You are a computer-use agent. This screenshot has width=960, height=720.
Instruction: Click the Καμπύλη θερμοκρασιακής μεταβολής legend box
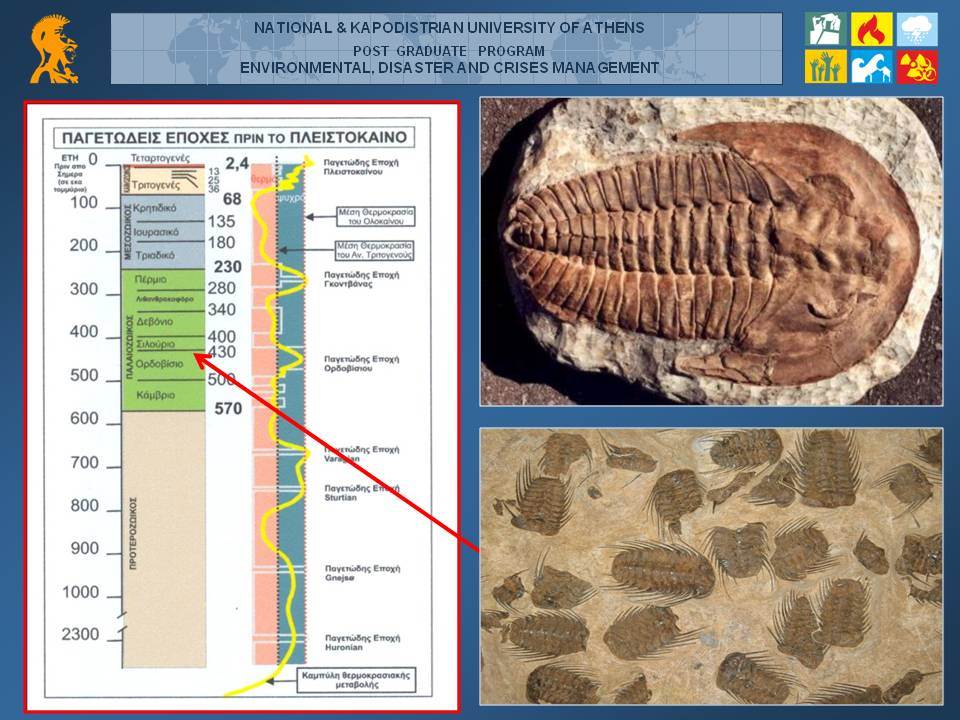(356, 680)
